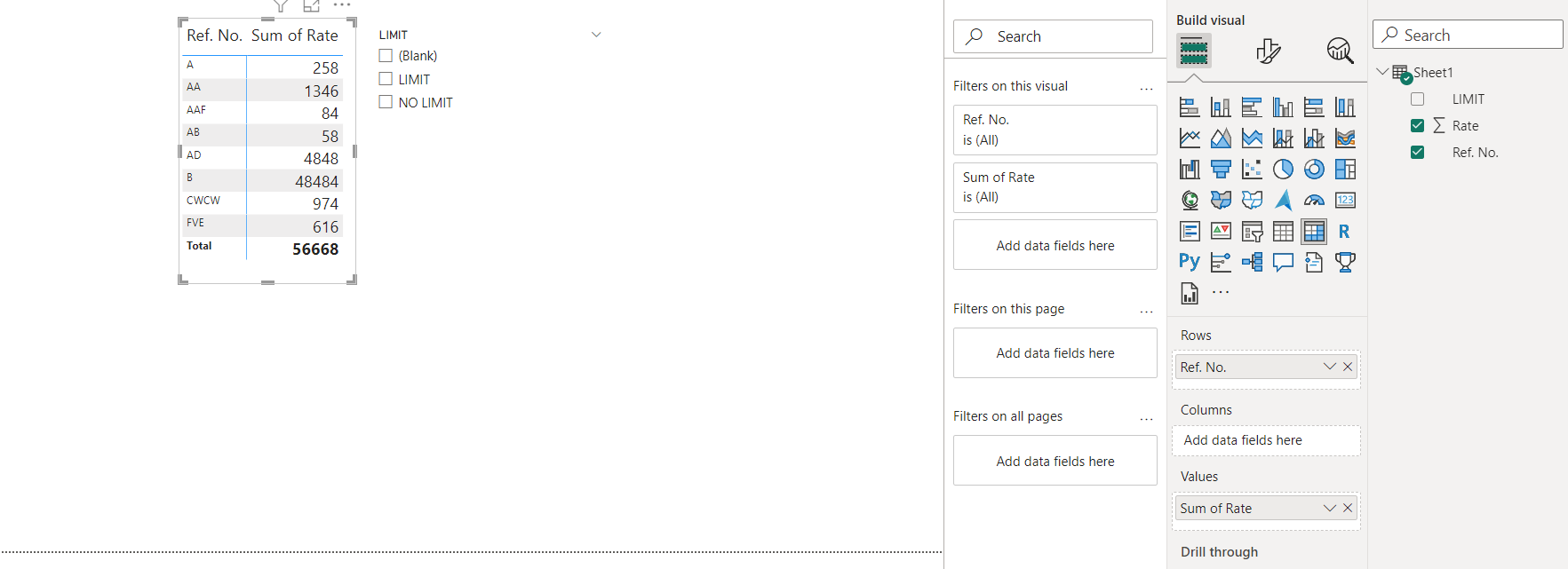Click the Filters pane Search box
This screenshot has width=1568, height=569.
(x=1053, y=36)
